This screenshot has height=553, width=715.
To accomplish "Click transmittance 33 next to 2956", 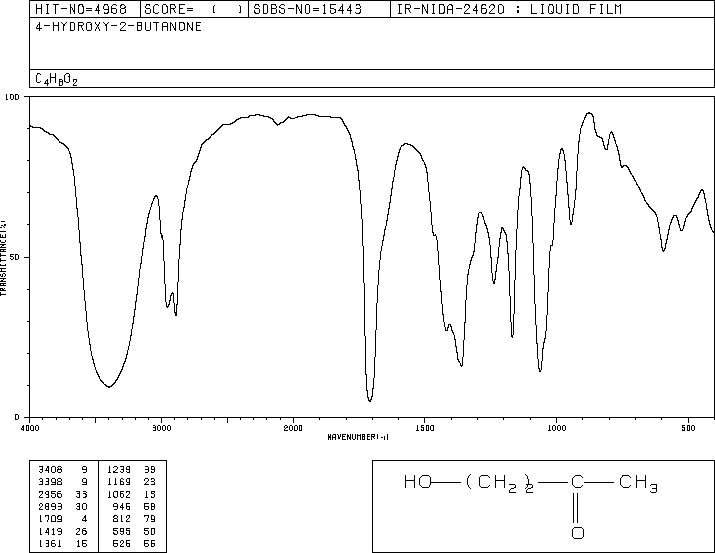I will tap(81, 494).
